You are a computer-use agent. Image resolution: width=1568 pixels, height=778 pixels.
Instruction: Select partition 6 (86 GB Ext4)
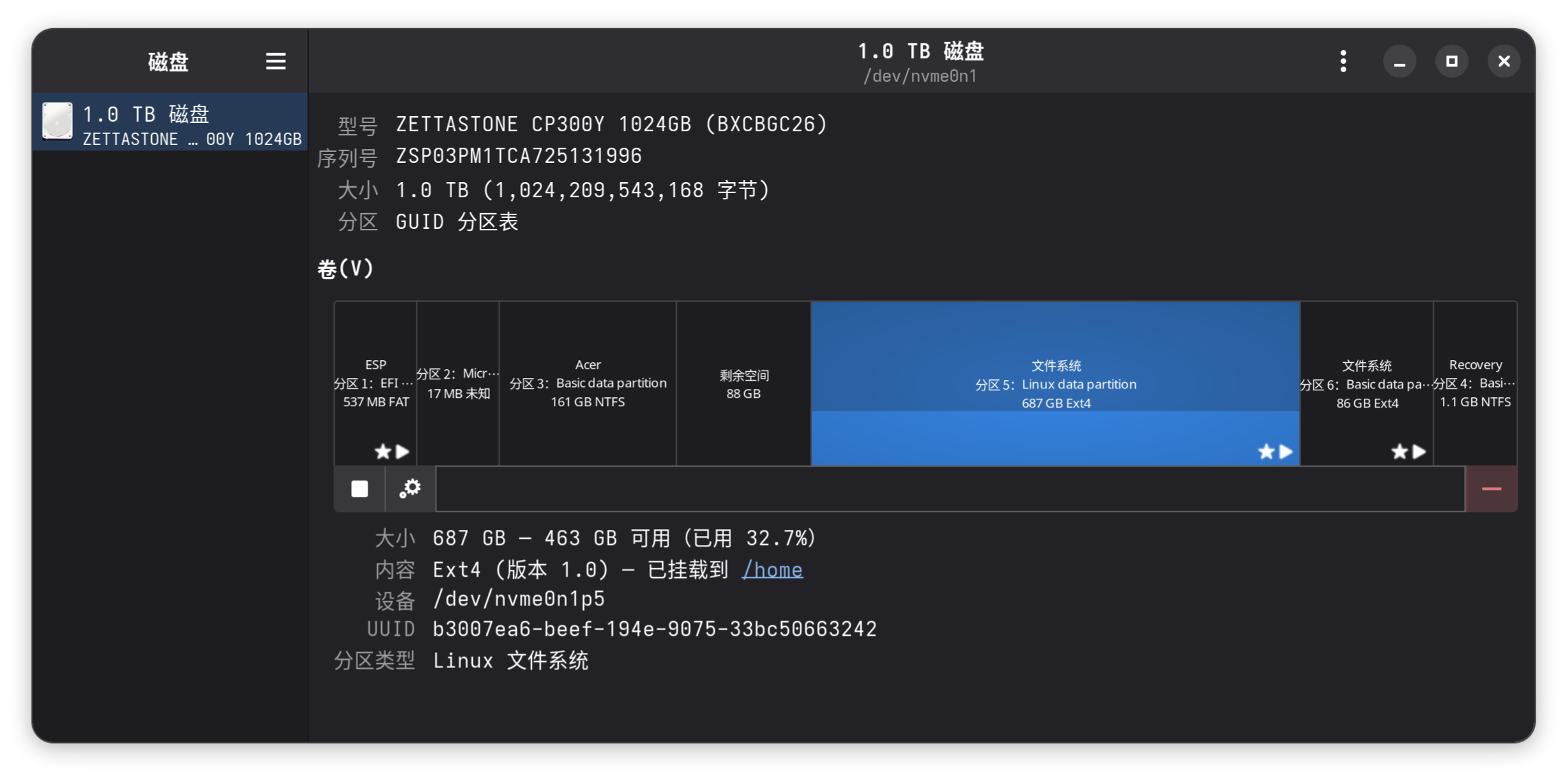[x=1366, y=382]
